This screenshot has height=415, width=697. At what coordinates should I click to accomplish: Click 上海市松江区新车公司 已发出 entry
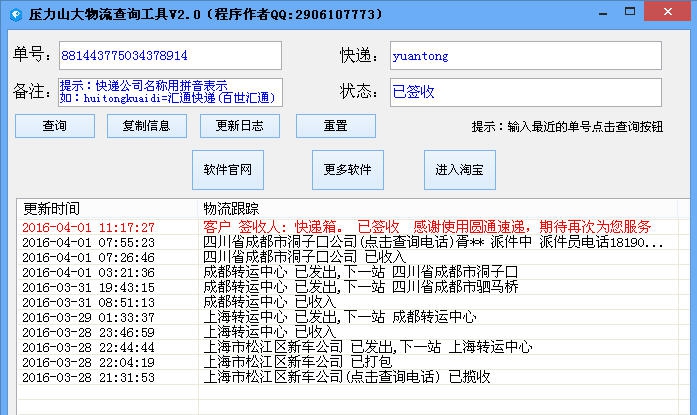coord(368,347)
